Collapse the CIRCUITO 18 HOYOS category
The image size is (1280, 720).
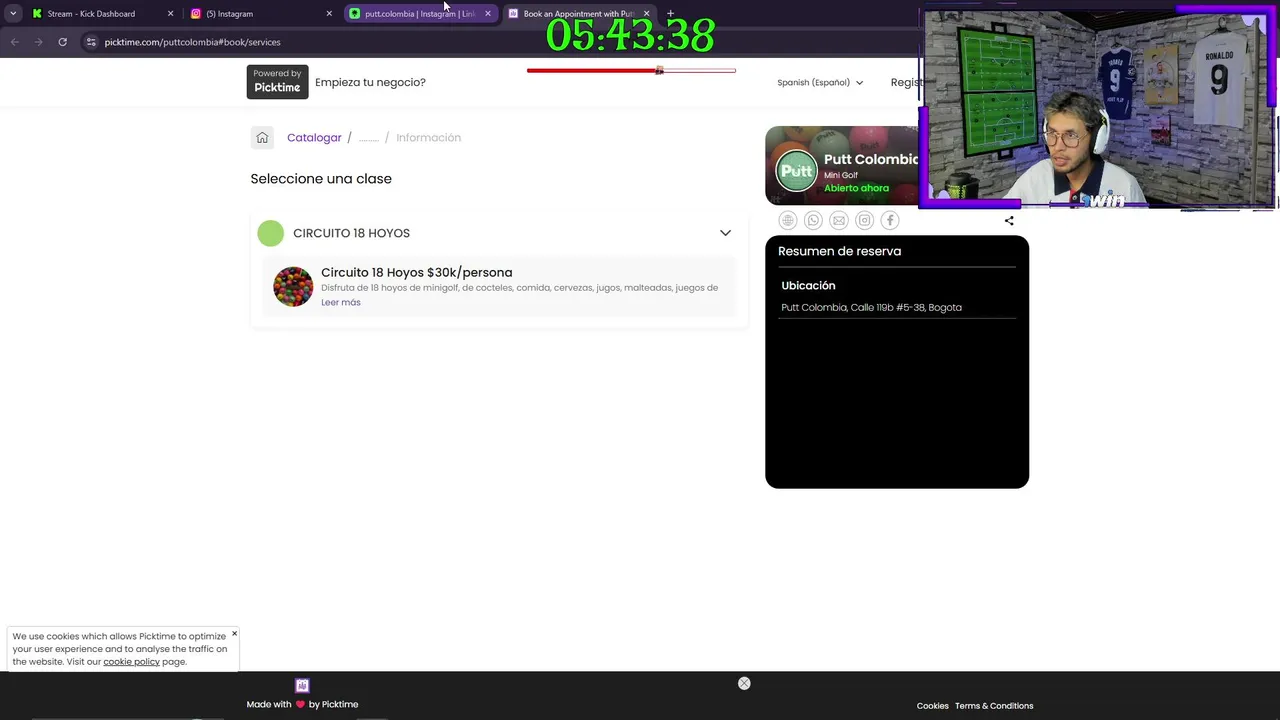725,233
